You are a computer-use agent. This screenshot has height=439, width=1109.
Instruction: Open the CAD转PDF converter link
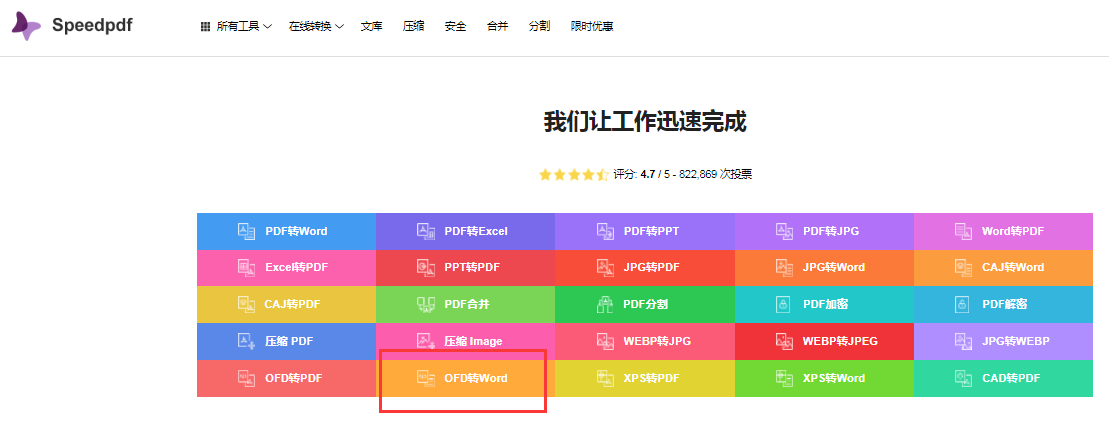click(1003, 378)
